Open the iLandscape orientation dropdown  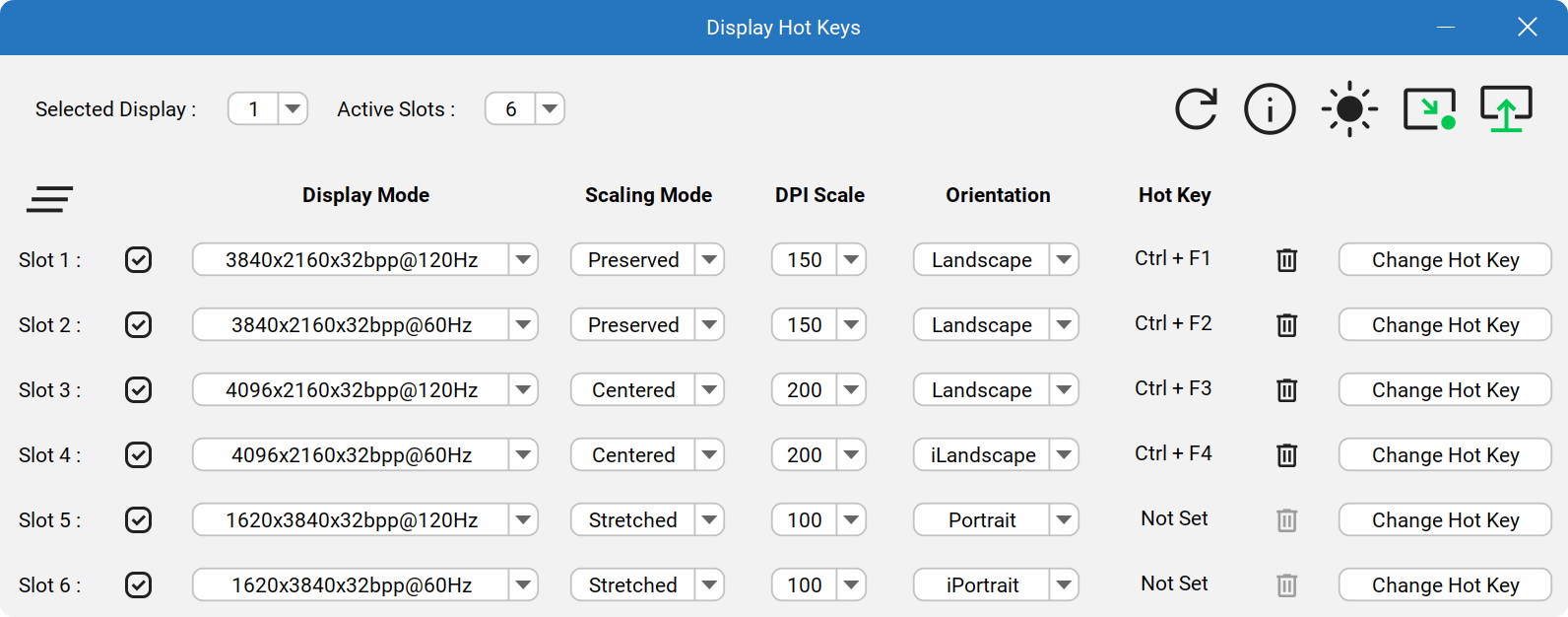coord(996,455)
